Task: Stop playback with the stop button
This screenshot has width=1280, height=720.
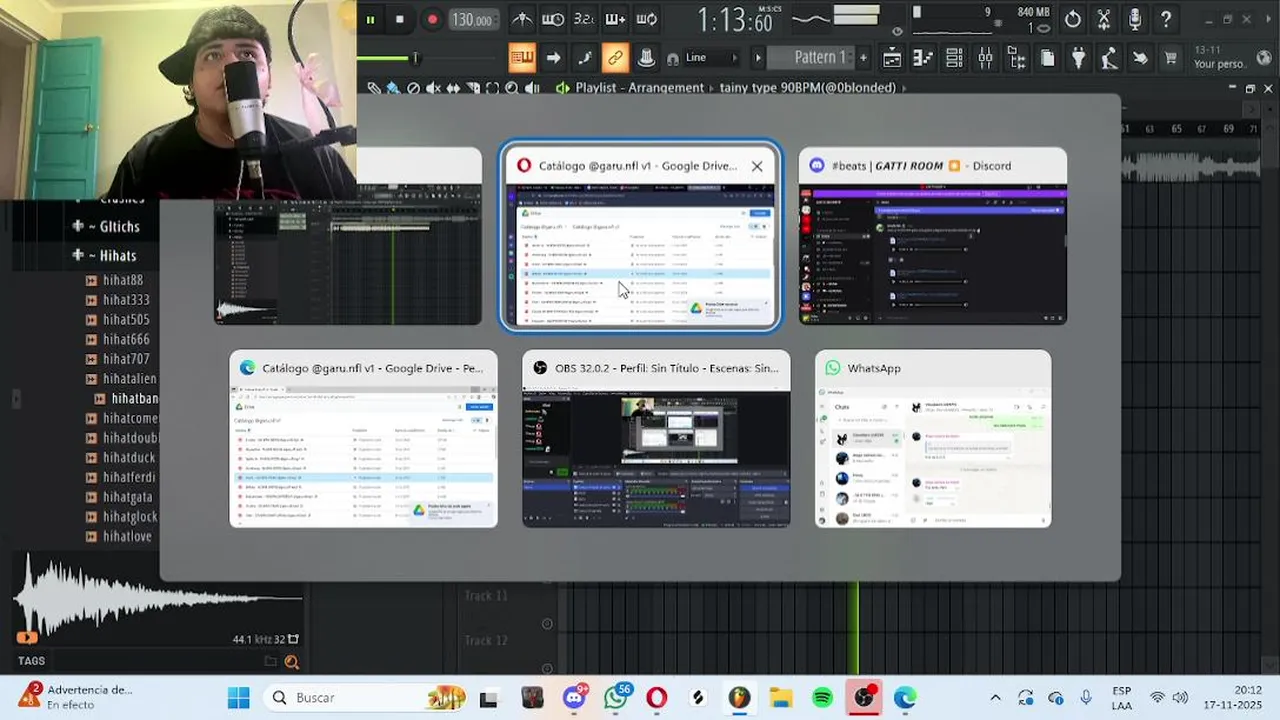Action: click(400, 19)
